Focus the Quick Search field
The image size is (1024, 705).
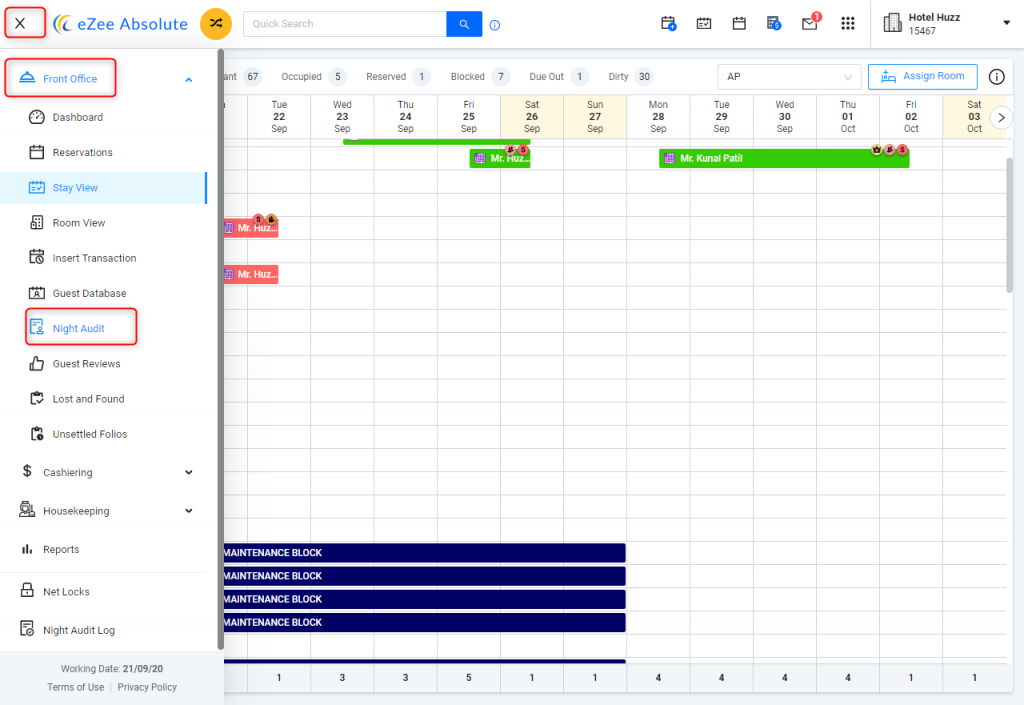(x=345, y=24)
